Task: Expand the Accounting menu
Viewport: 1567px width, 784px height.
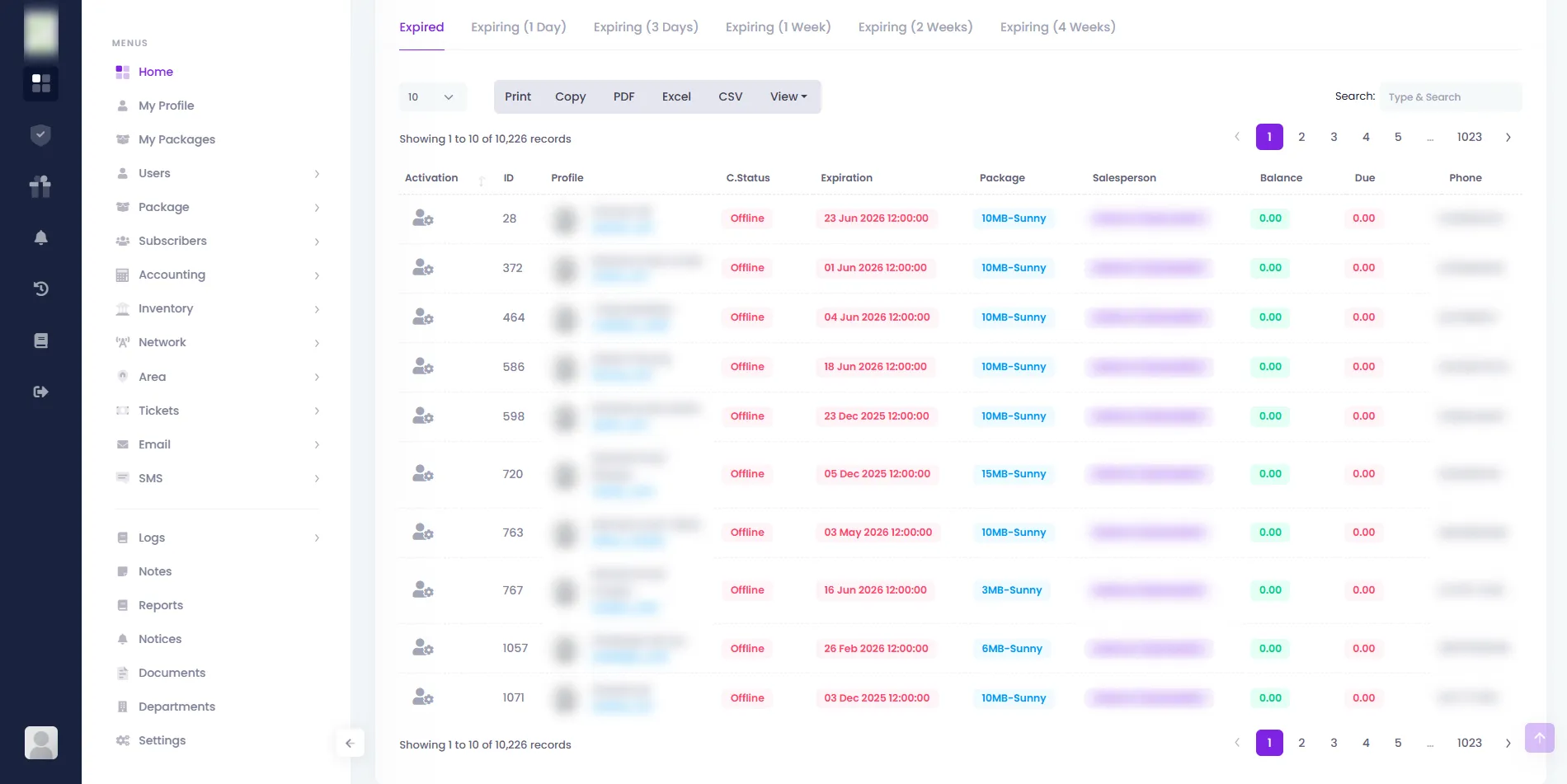Action: point(217,275)
